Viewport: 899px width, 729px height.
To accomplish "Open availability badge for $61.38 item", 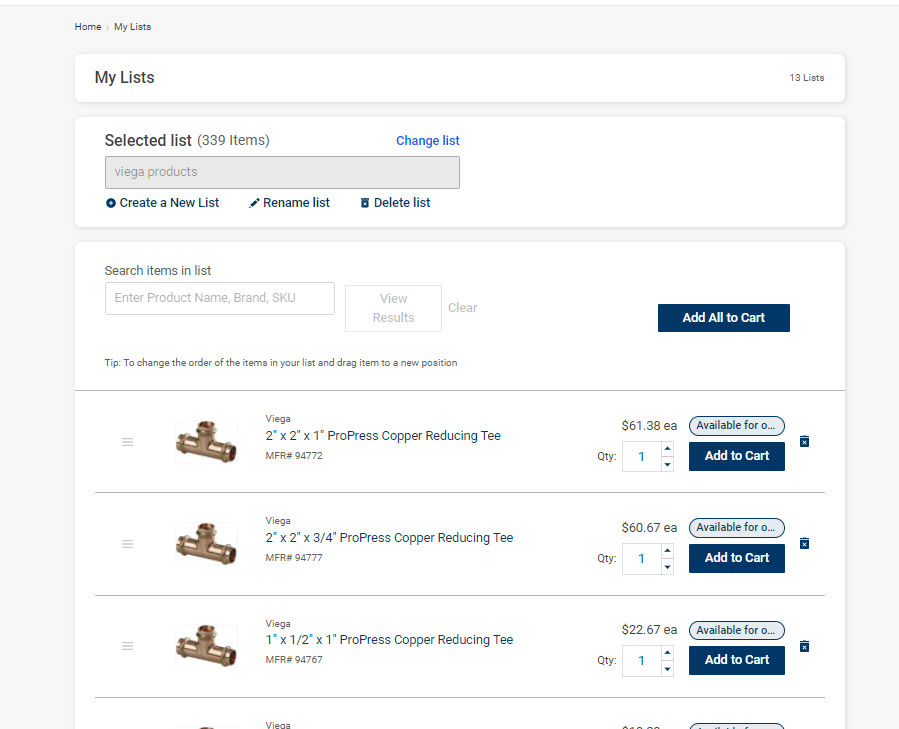I will [x=737, y=426].
